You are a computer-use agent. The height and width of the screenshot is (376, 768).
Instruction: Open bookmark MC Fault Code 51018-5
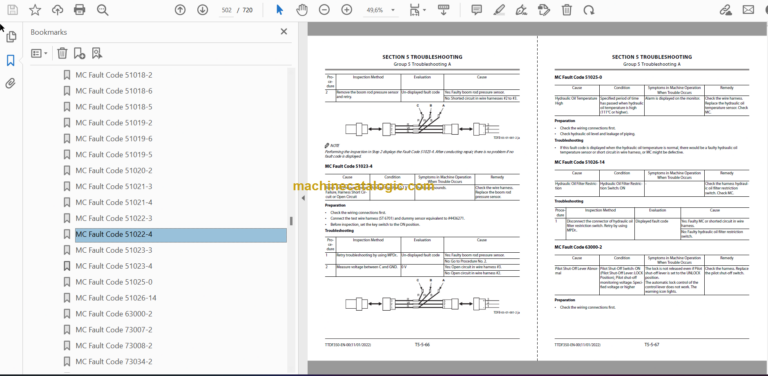click(114, 107)
